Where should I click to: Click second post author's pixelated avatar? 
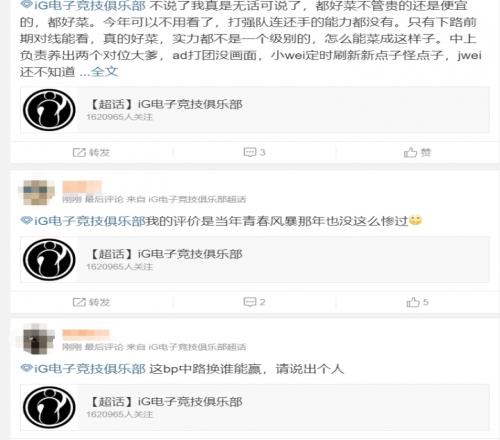[36, 192]
